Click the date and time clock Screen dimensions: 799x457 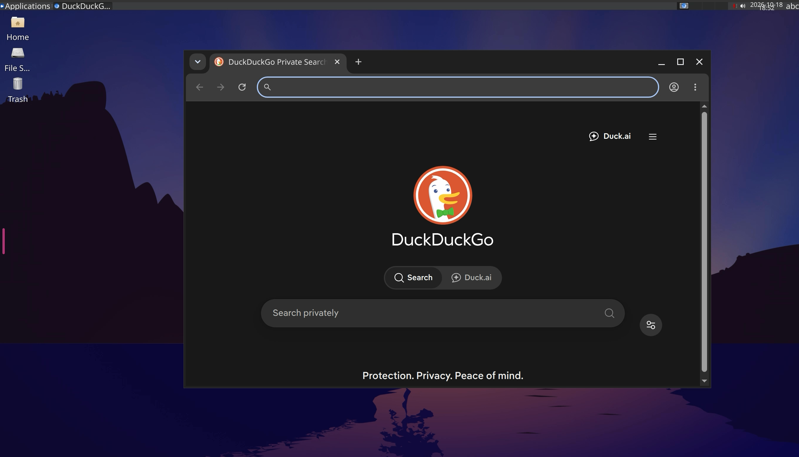(766, 6)
